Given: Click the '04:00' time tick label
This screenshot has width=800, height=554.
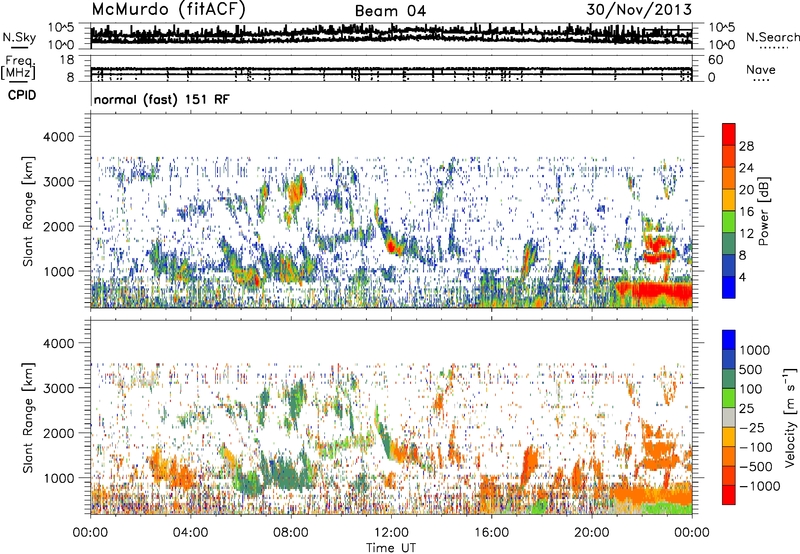Looking at the screenshot, I should point(190,533).
